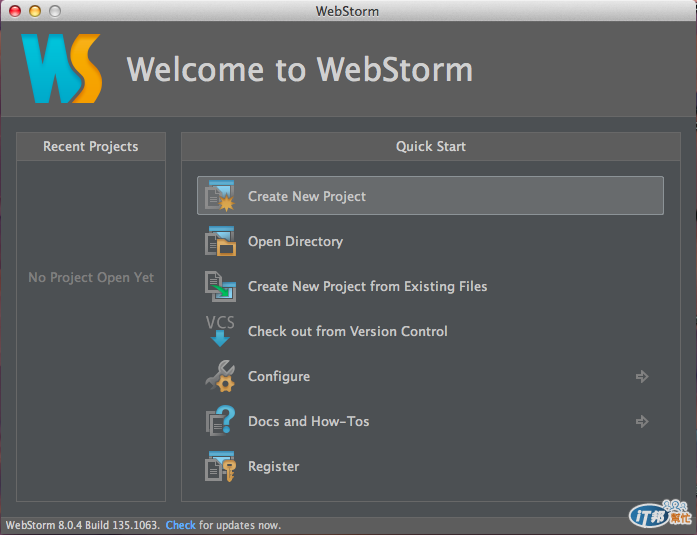Image resolution: width=697 pixels, height=535 pixels.
Task: Select the Register label
Action: pyautogui.click(x=273, y=467)
